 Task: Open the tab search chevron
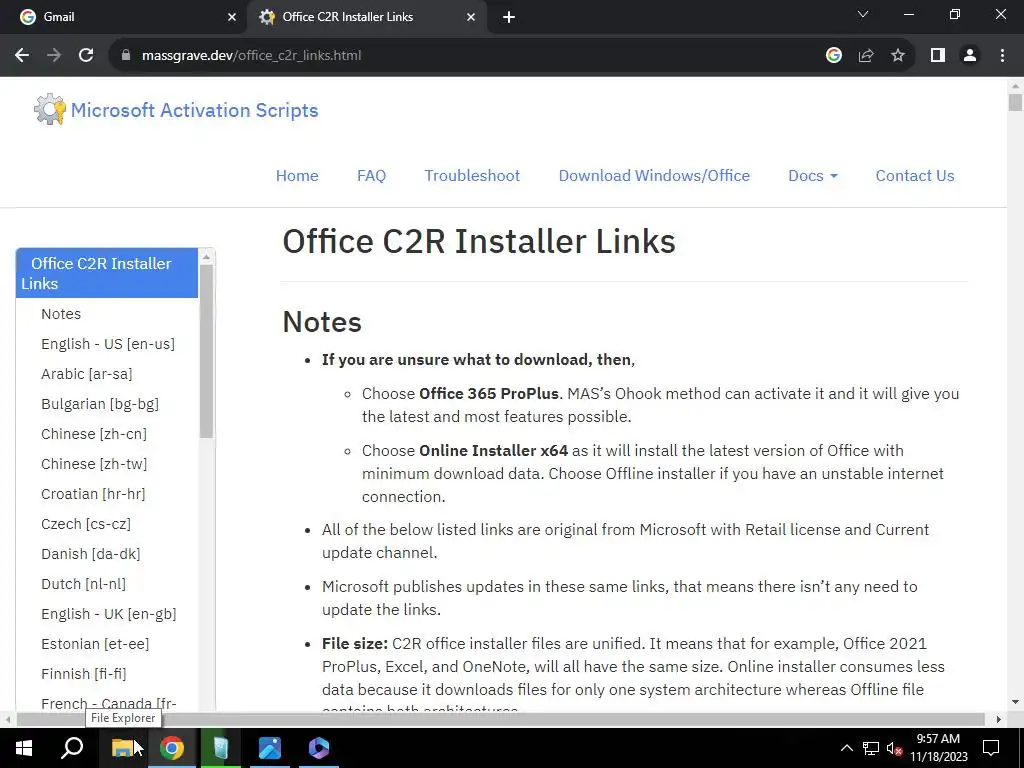(x=863, y=14)
